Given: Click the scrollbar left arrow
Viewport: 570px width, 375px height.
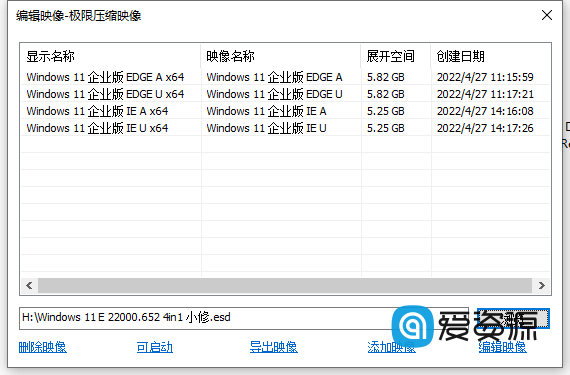Looking at the screenshot, I should (x=29, y=286).
